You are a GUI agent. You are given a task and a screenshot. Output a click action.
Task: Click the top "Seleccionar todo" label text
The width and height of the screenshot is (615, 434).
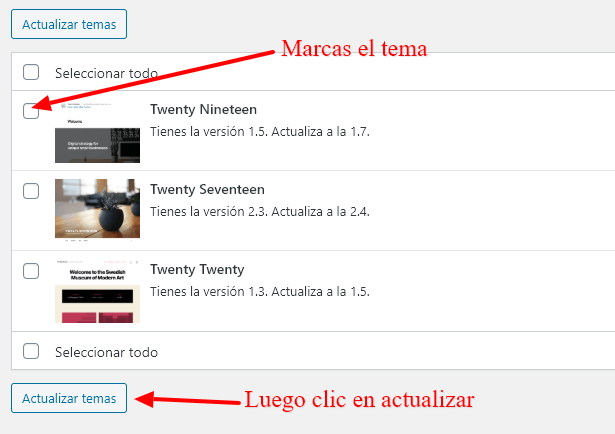pos(106,73)
